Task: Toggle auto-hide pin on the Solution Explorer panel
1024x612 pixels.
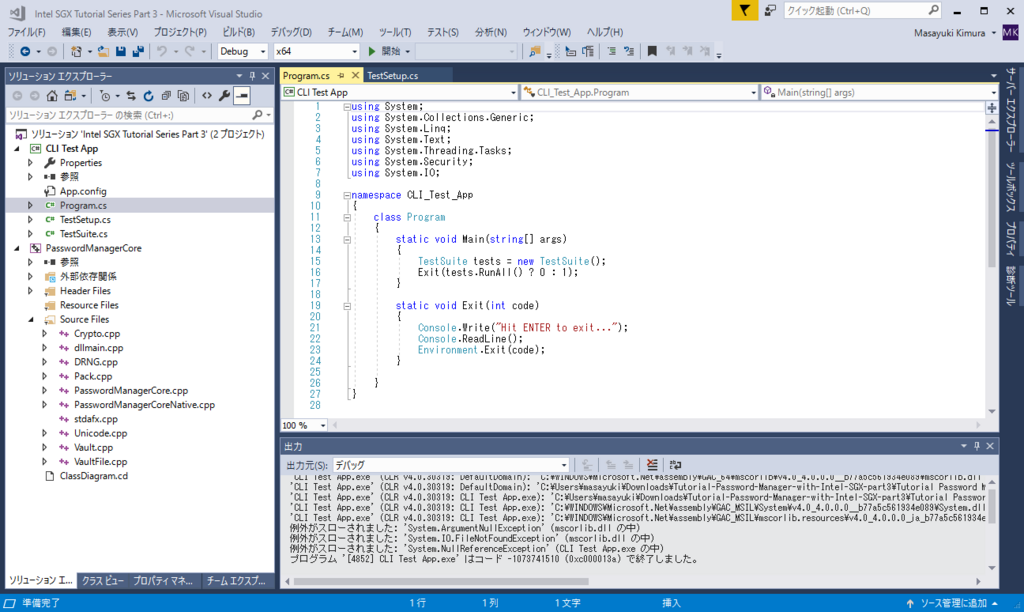Action: pos(252,76)
